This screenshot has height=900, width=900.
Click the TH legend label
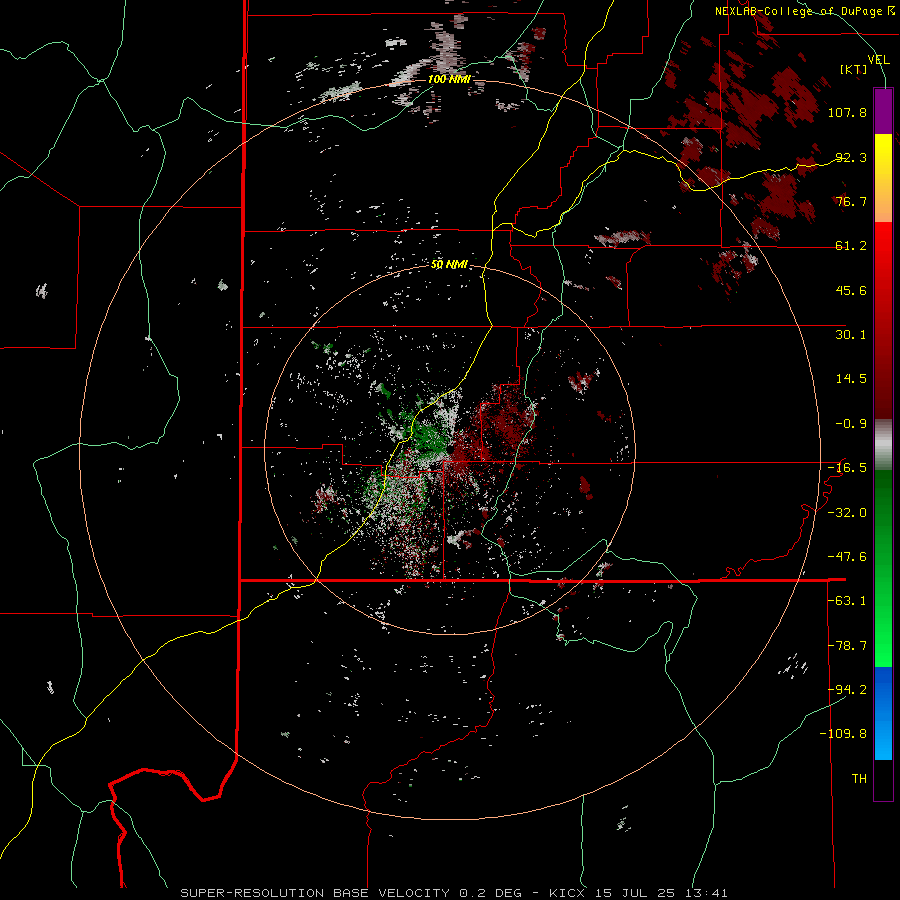(x=859, y=779)
